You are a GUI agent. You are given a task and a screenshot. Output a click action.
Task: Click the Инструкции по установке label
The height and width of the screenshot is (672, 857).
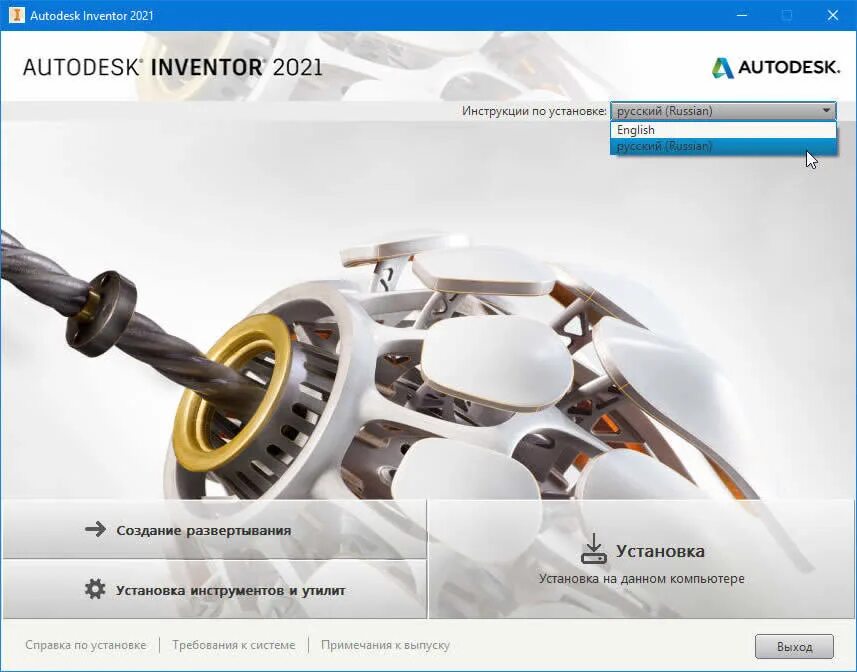pyautogui.click(x=534, y=111)
